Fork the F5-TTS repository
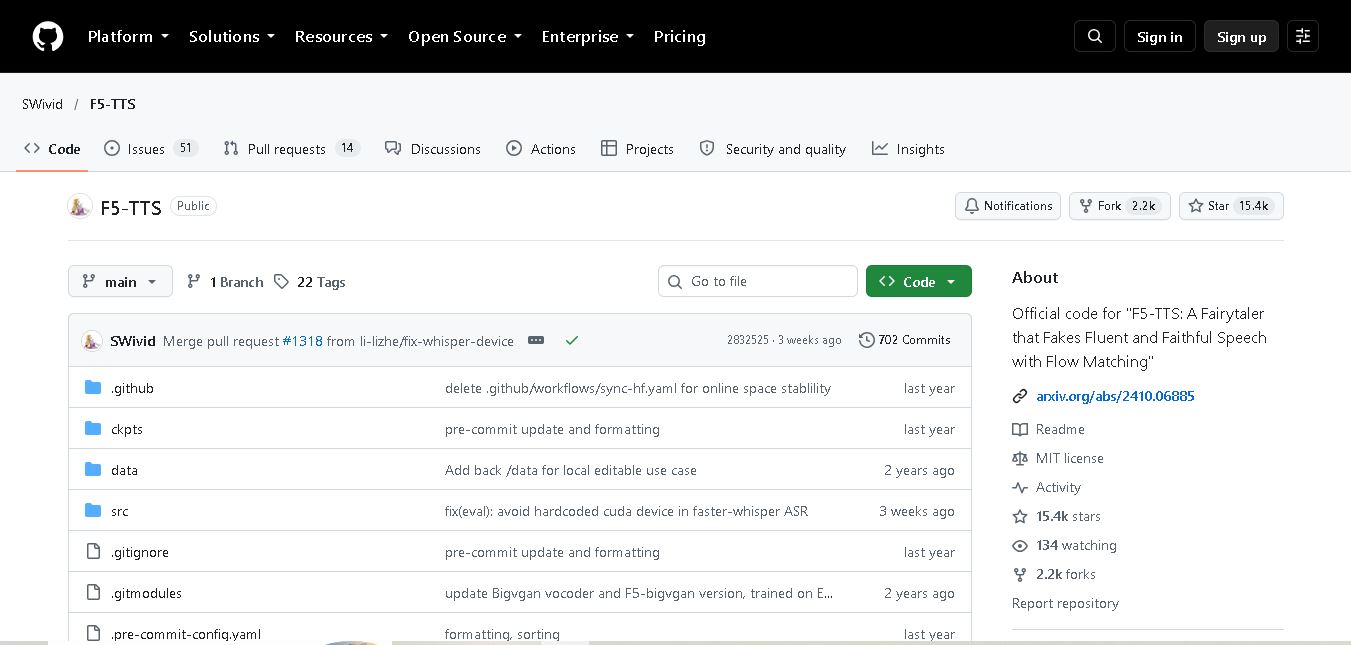The width and height of the screenshot is (1351, 645). 1120,206
